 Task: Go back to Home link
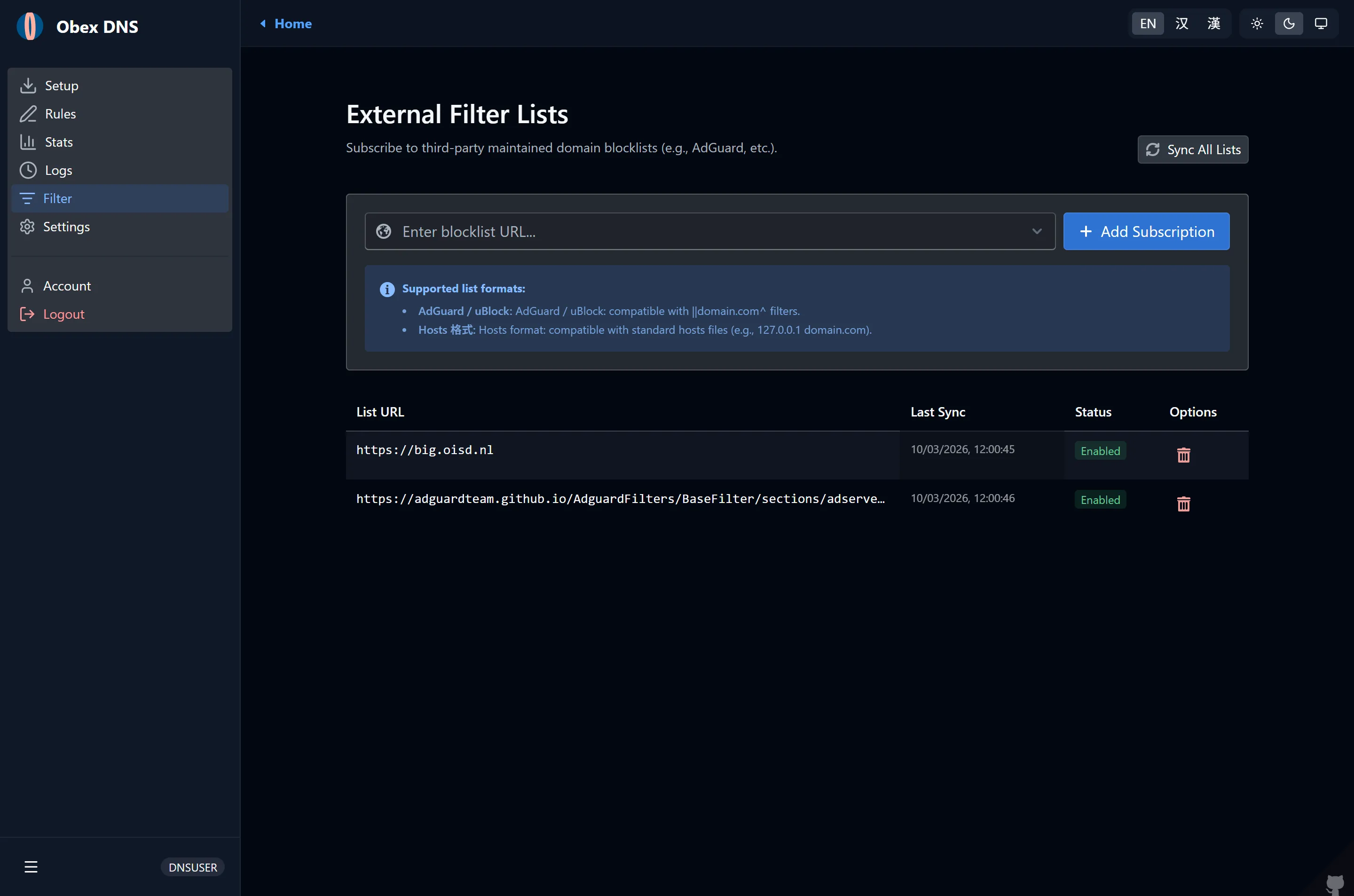293,24
